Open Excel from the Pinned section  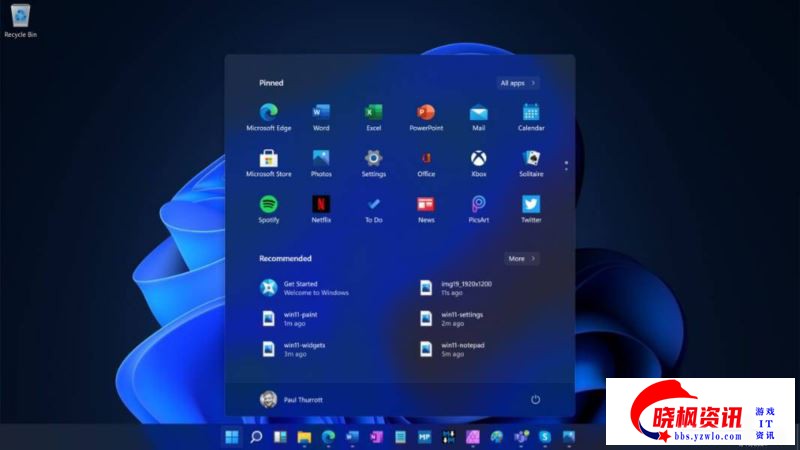click(x=374, y=113)
